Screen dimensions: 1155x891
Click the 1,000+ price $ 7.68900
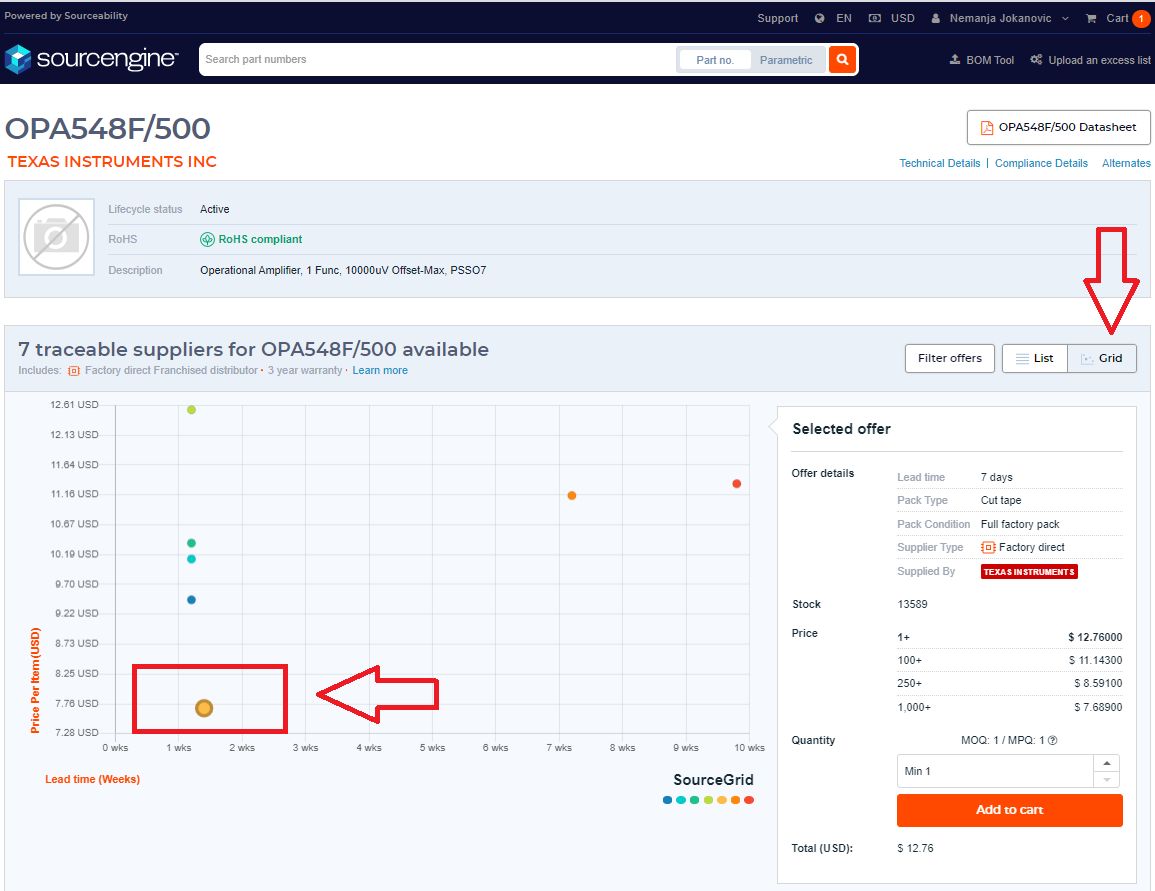(x=1098, y=707)
